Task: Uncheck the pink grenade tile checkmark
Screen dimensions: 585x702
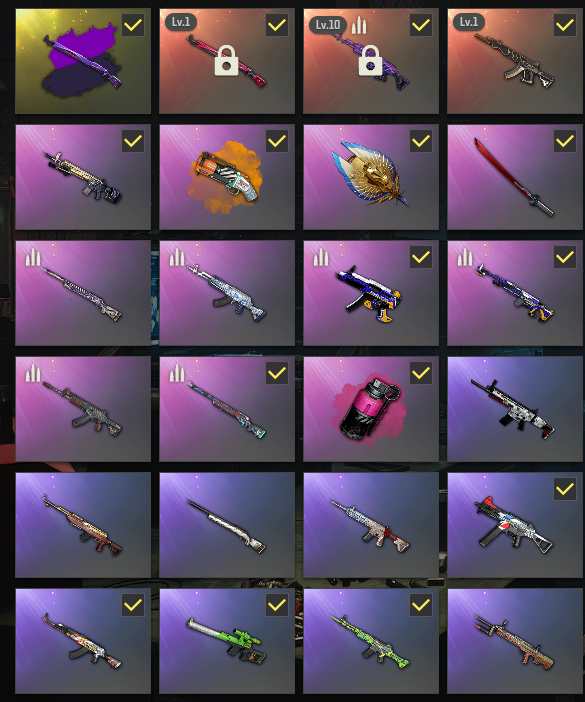Action: click(x=421, y=373)
